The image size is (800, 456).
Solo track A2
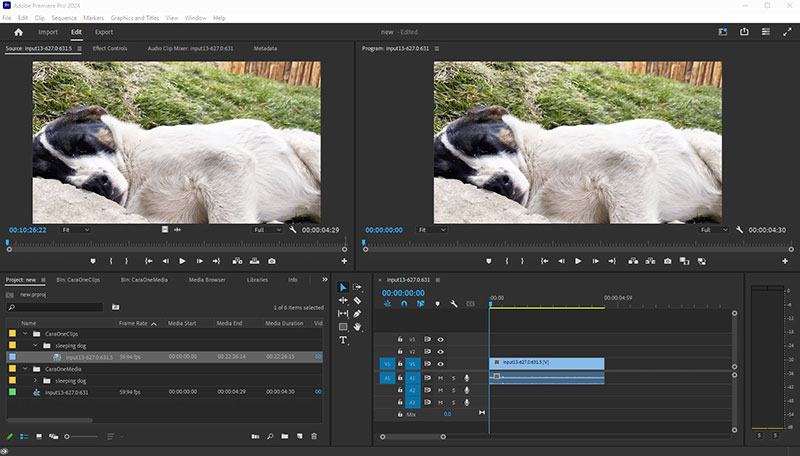(453, 390)
